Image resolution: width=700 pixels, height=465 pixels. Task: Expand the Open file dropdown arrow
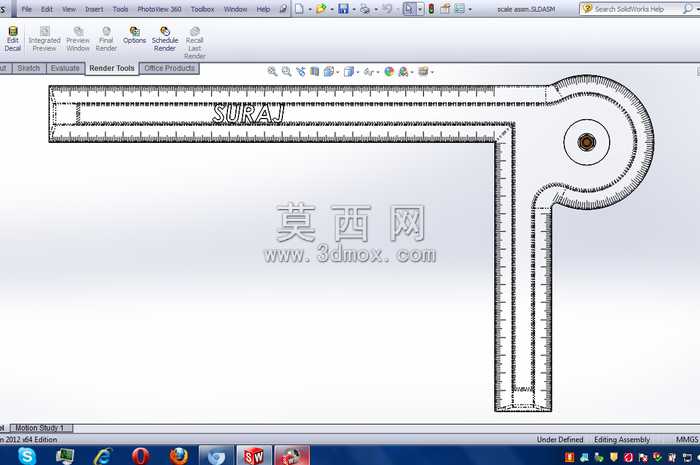(x=332, y=9)
